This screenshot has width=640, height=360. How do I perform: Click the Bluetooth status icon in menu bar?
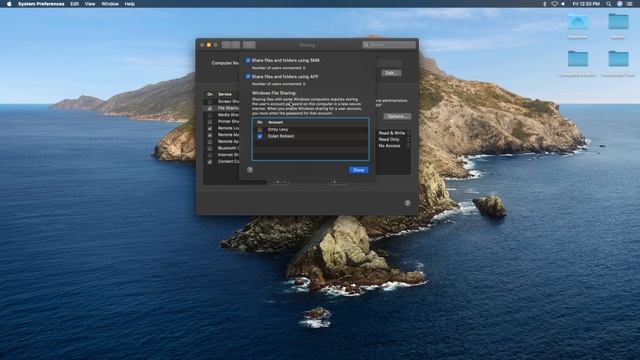(x=544, y=4)
